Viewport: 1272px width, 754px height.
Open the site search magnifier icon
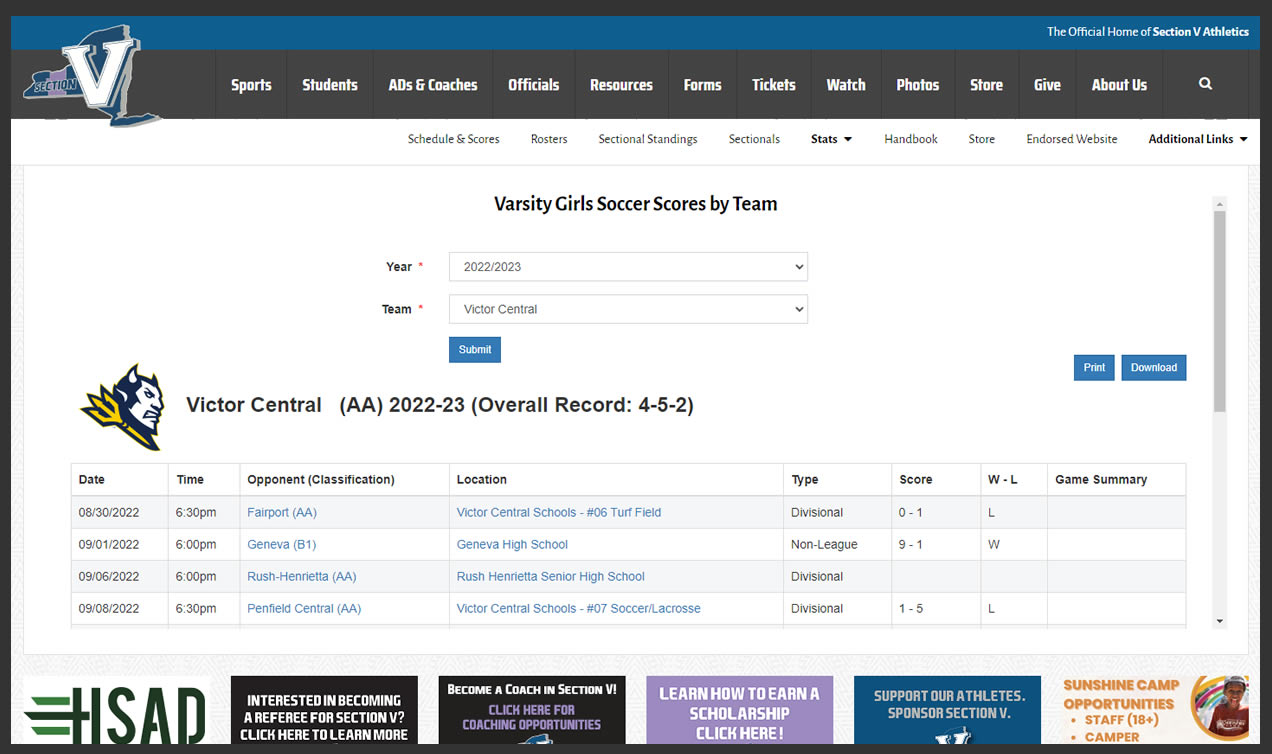click(x=1205, y=84)
